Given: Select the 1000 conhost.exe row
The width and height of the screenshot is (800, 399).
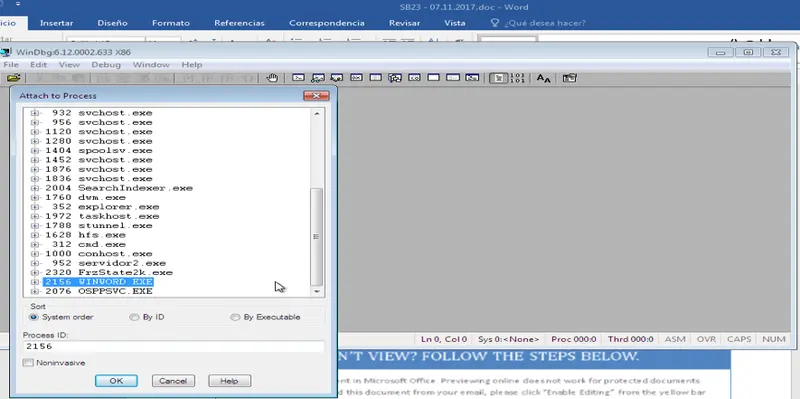Looking at the screenshot, I should pyautogui.click(x=98, y=254).
